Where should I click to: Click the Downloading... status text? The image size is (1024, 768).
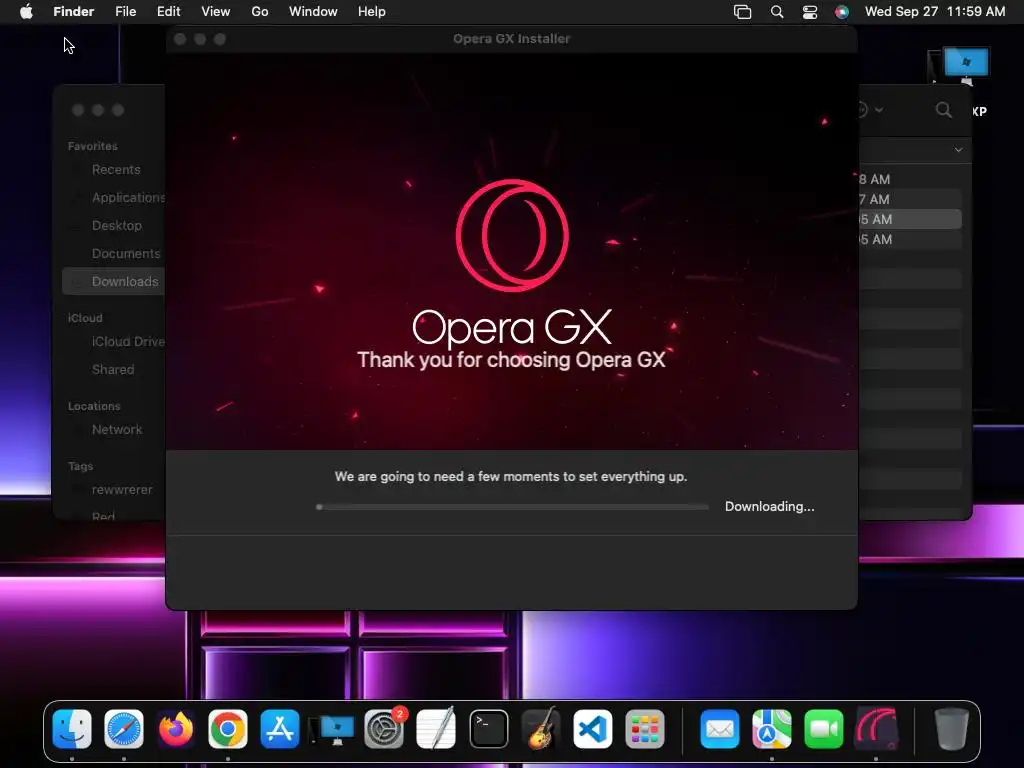[x=769, y=507]
